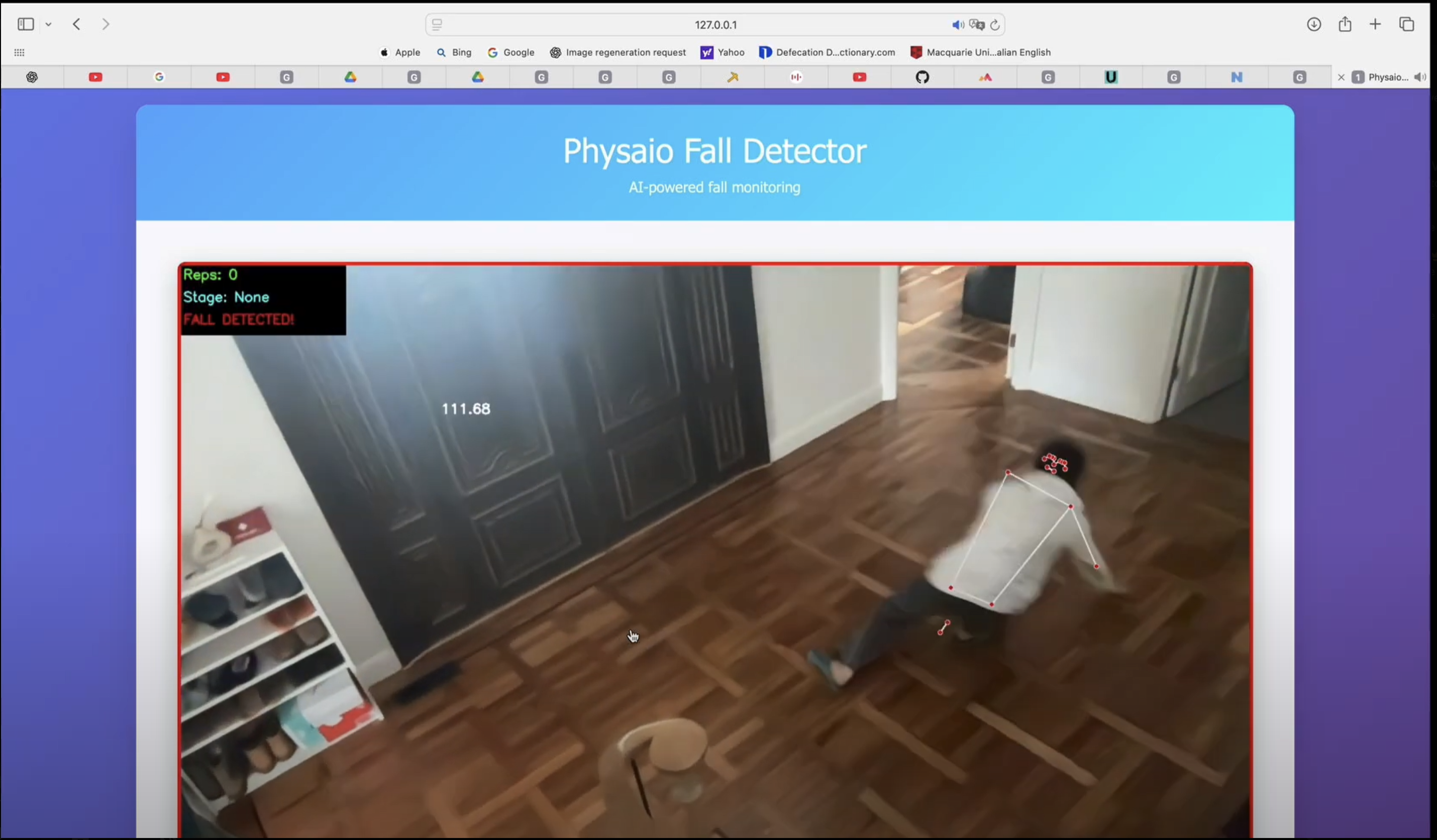Go back to the previous page
The image size is (1437, 840).
tap(76, 24)
